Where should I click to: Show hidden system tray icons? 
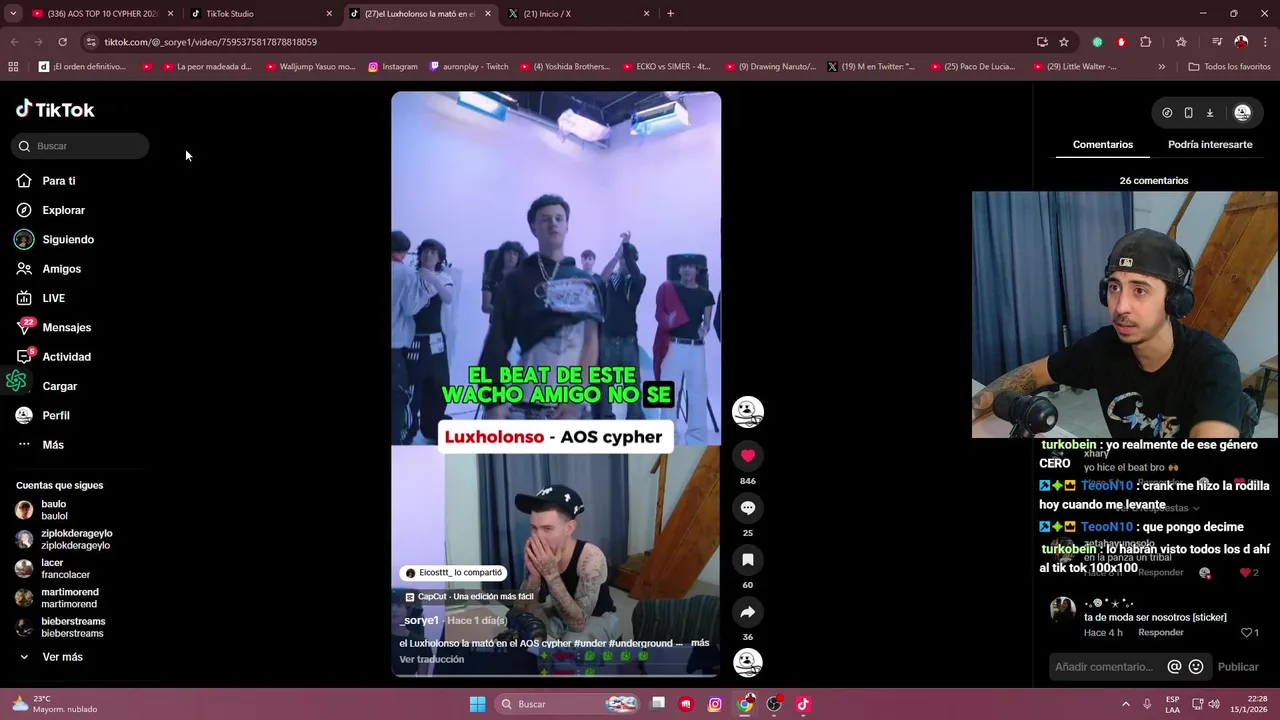click(1125, 704)
